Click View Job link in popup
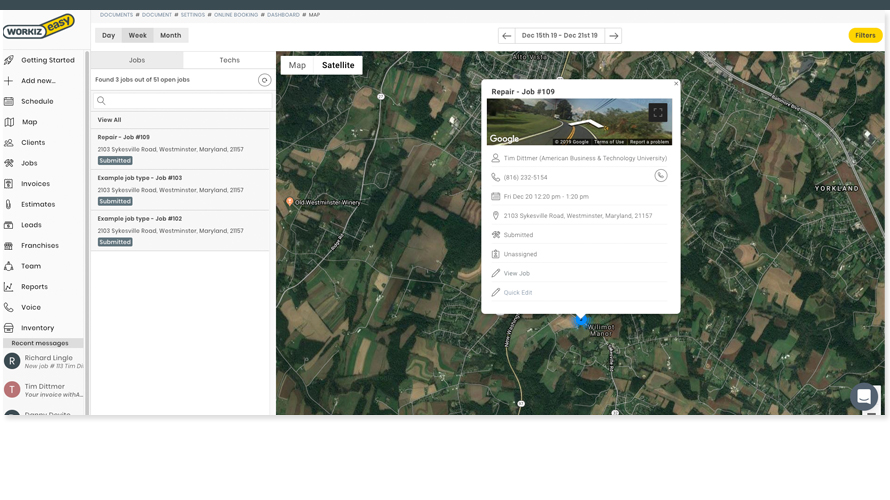The image size is (890, 500). 517,273
